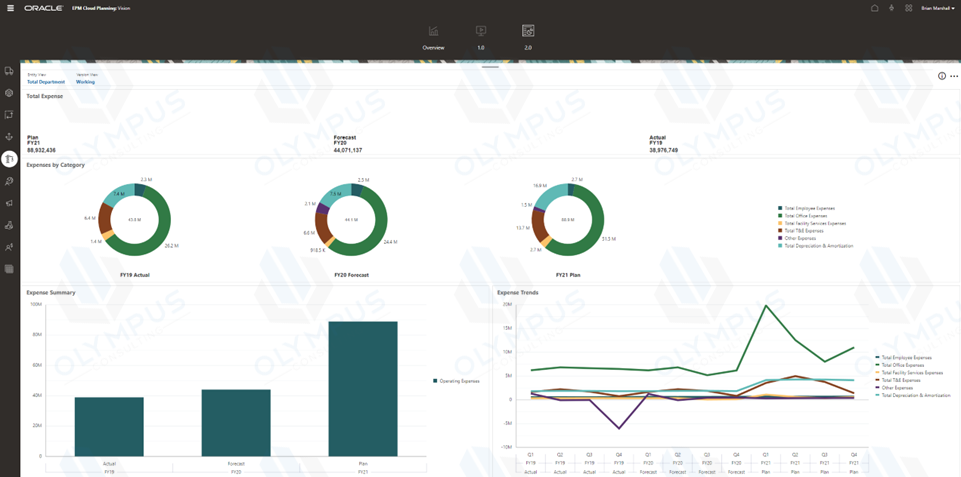The width and height of the screenshot is (961, 477).
Task: Click the Expense Trends panel title
Action: point(518,292)
